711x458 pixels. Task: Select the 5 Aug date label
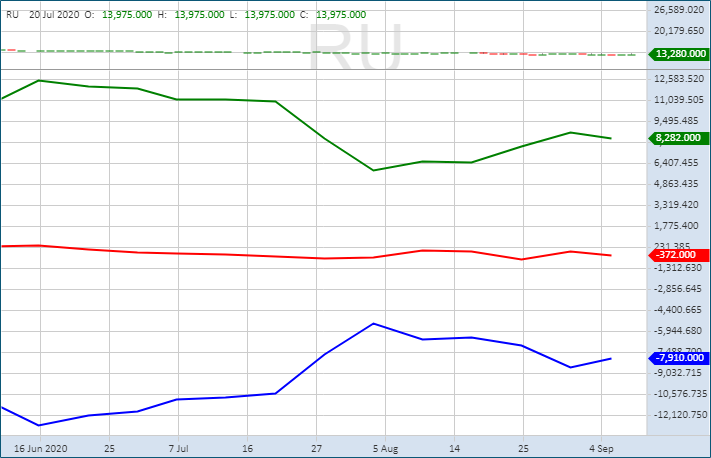point(385,448)
